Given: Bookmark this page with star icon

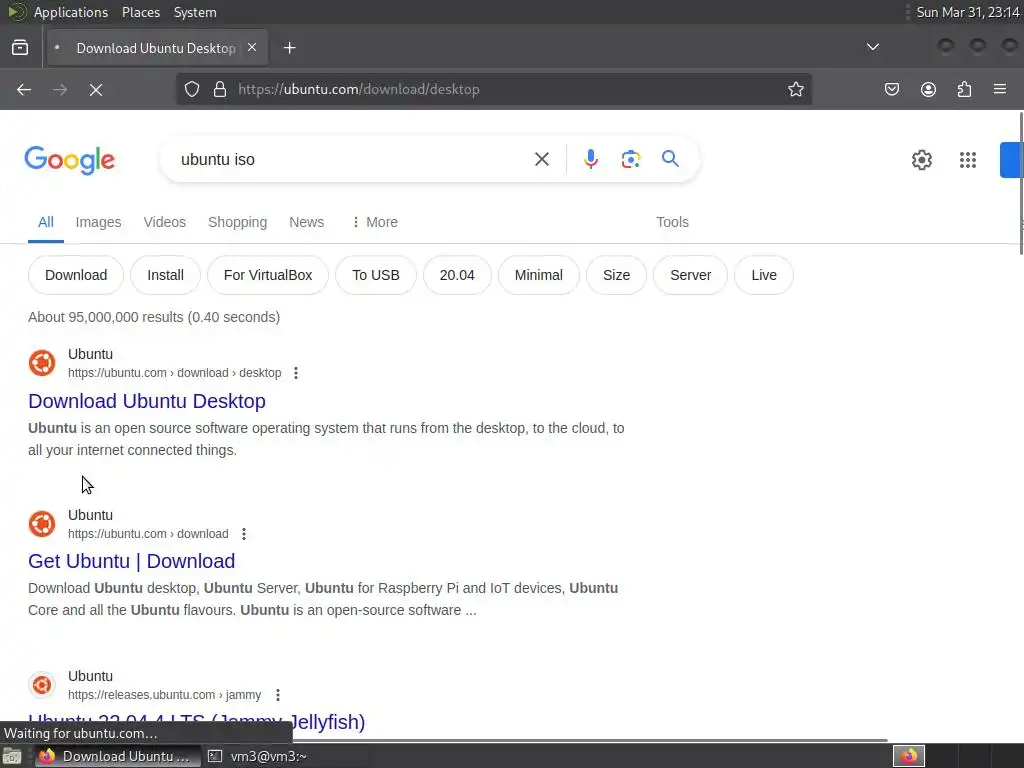Looking at the screenshot, I should point(795,89).
